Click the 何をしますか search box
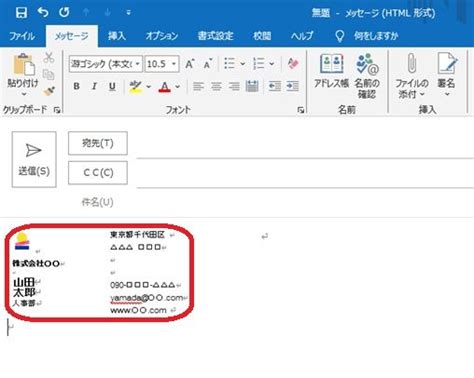 point(376,36)
